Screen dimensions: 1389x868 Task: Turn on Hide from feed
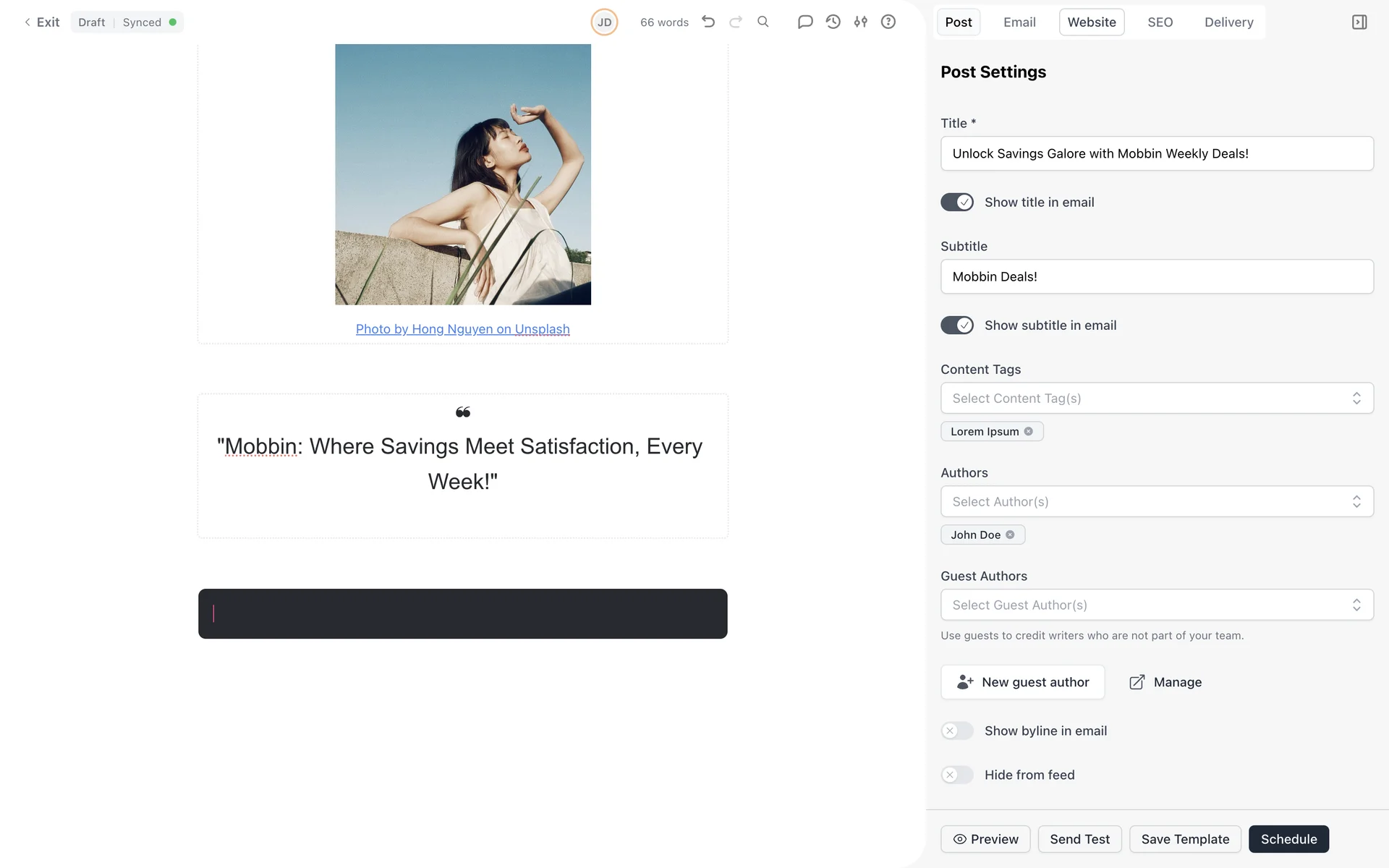(x=957, y=775)
